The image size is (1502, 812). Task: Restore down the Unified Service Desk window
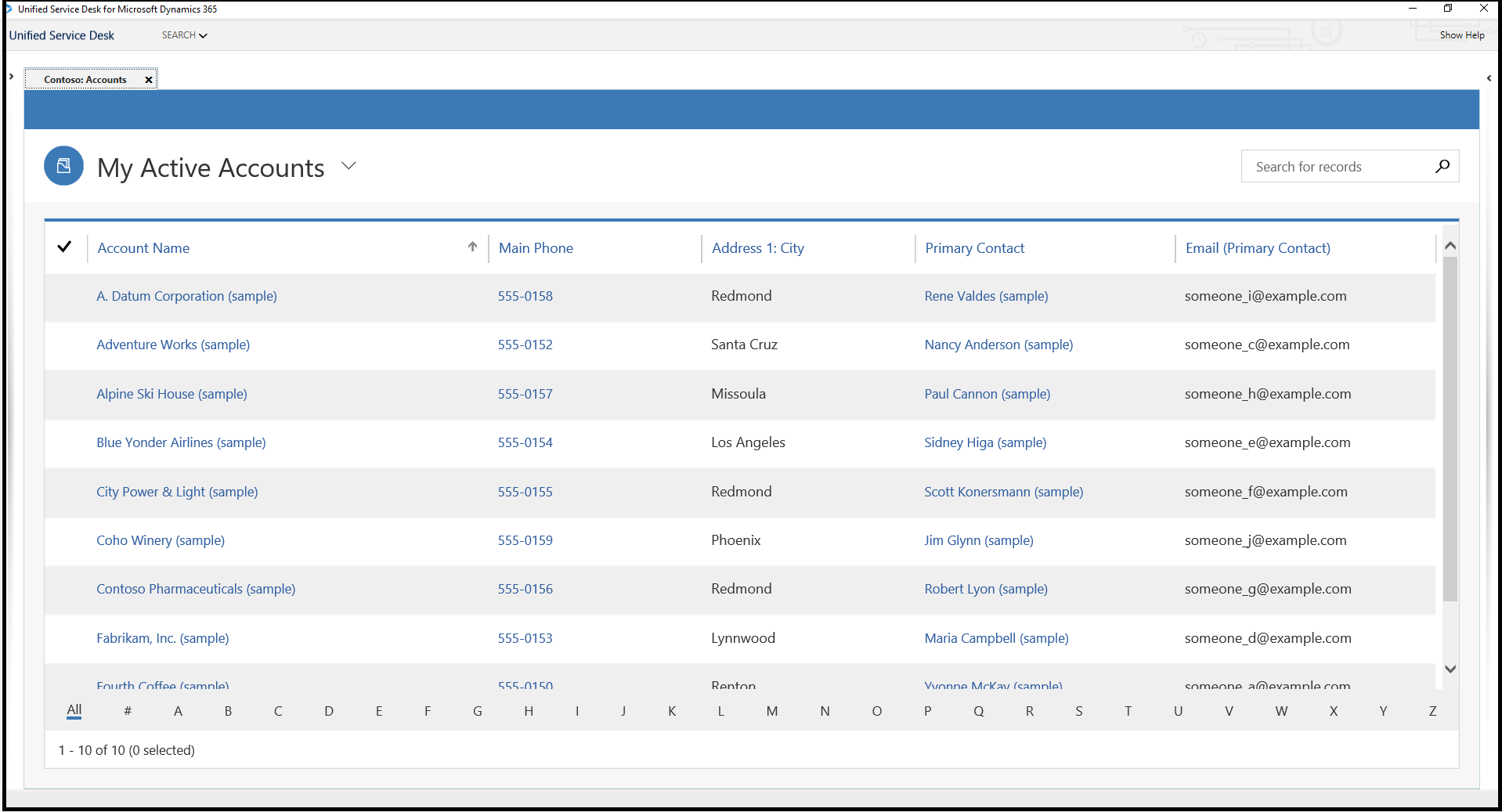(1448, 9)
